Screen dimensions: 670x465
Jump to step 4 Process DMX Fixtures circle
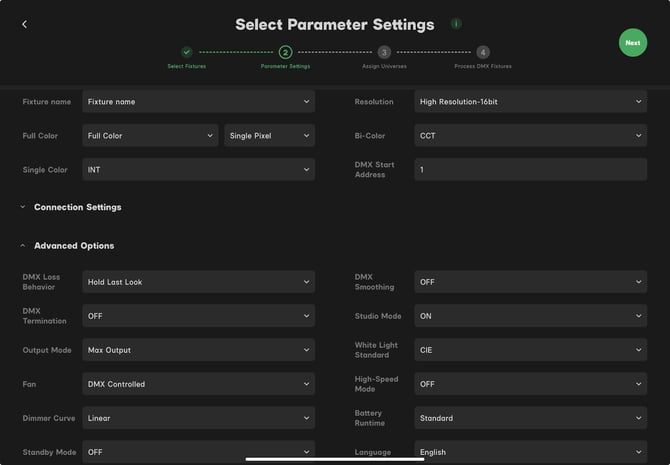[x=483, y=52]
